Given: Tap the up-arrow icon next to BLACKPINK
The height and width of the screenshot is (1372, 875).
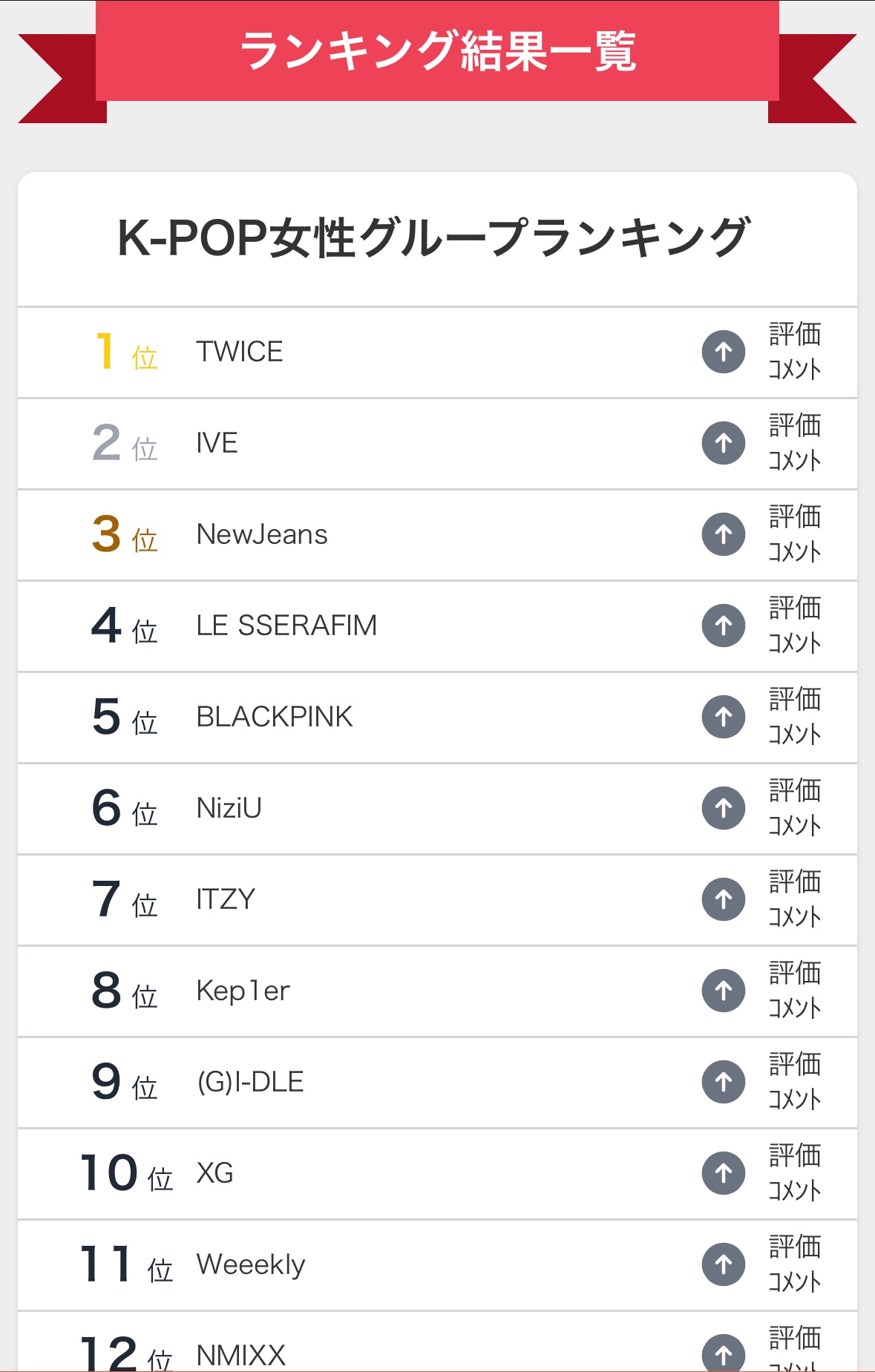Looking at the screenshot, I should point(724,717).
